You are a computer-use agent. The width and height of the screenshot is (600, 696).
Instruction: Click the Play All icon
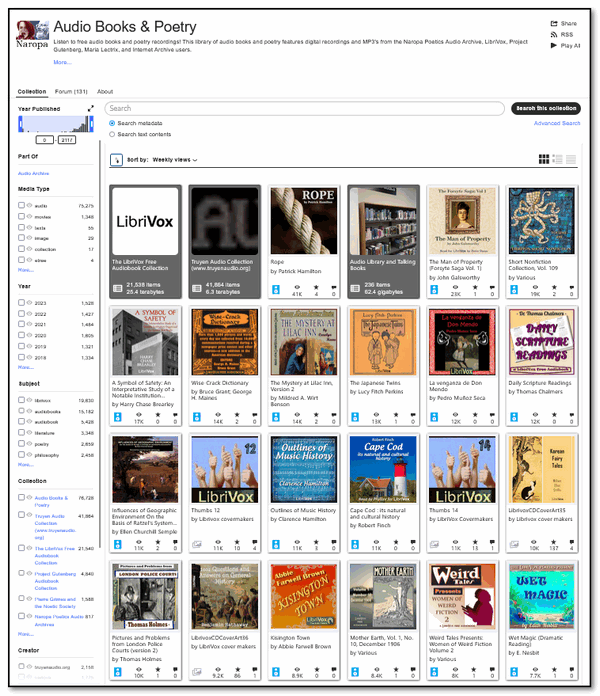click(x=553, y=45)
